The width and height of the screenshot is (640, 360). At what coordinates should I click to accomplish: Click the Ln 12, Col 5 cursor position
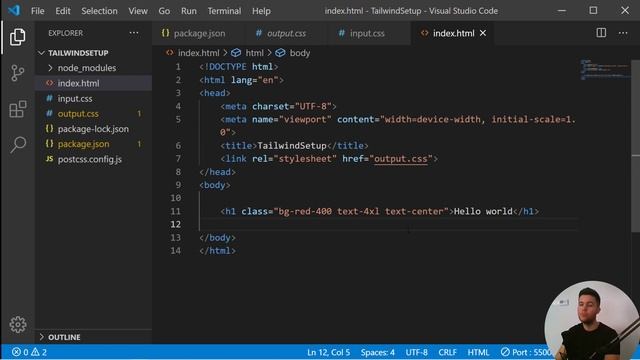tap(329, 352)
